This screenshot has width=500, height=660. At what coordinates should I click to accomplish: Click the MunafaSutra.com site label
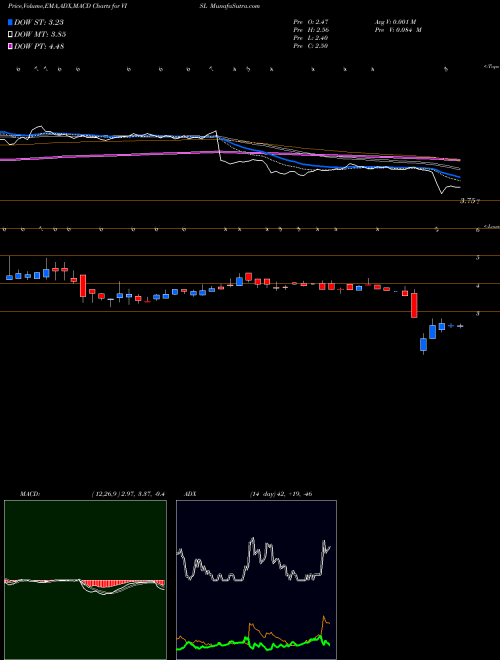pos(236,6)
